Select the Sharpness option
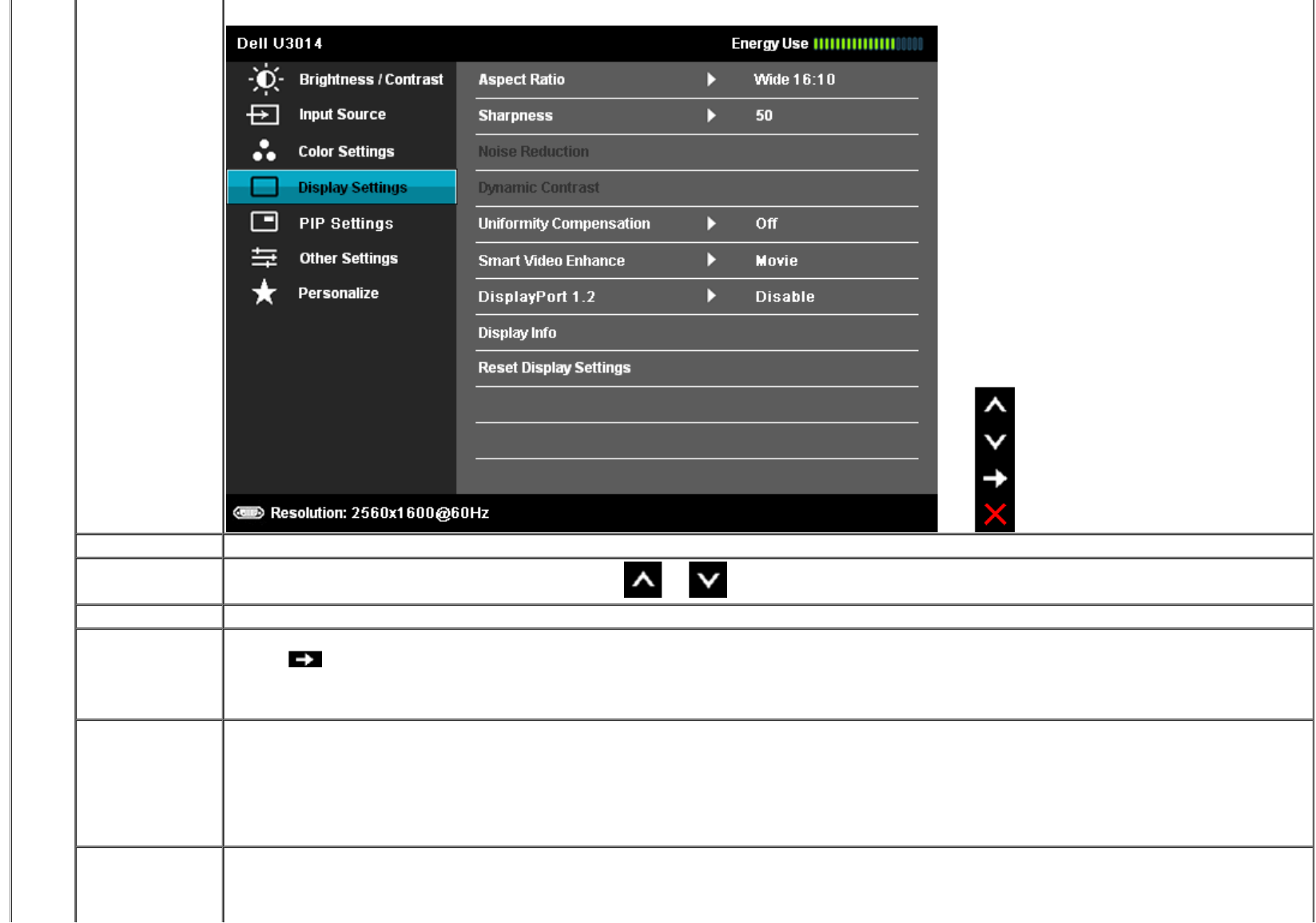 point(515,115)
